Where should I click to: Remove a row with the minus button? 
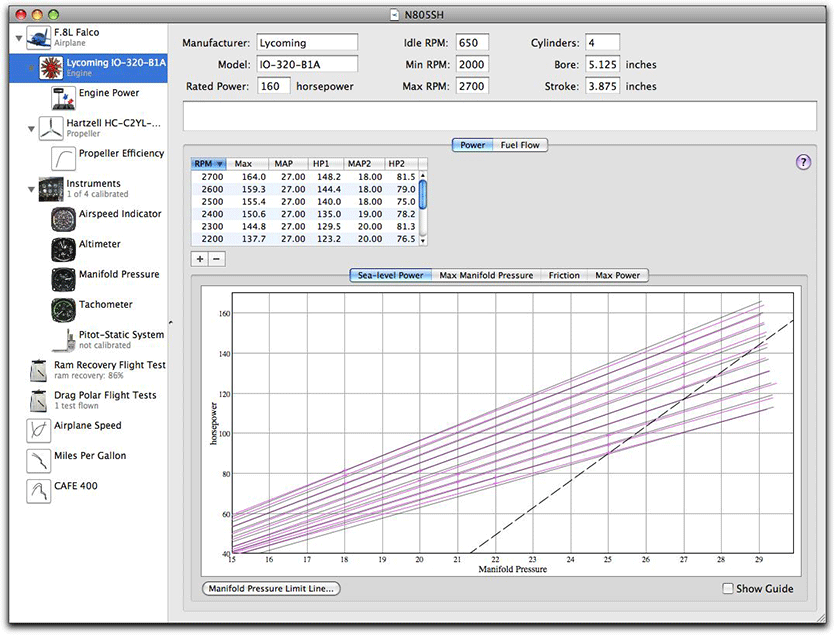217,259
